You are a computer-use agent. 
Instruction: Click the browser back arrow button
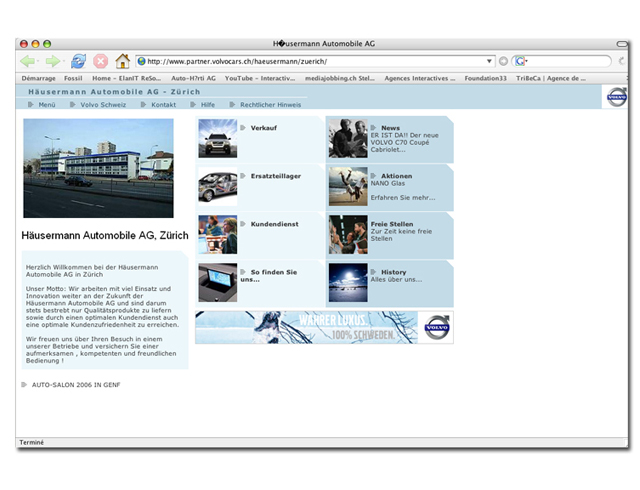(x=28, y=61)
